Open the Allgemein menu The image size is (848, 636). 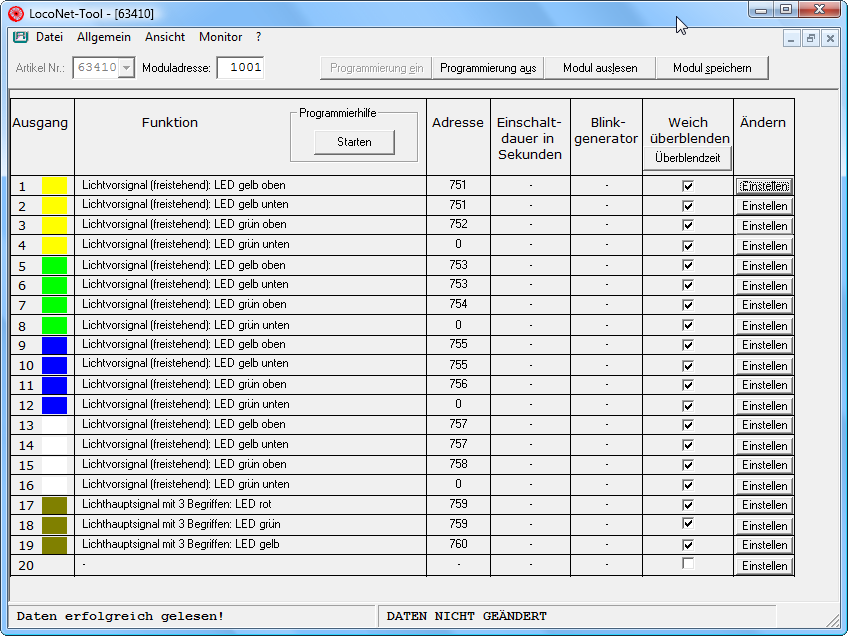click(x=104, y=37)
